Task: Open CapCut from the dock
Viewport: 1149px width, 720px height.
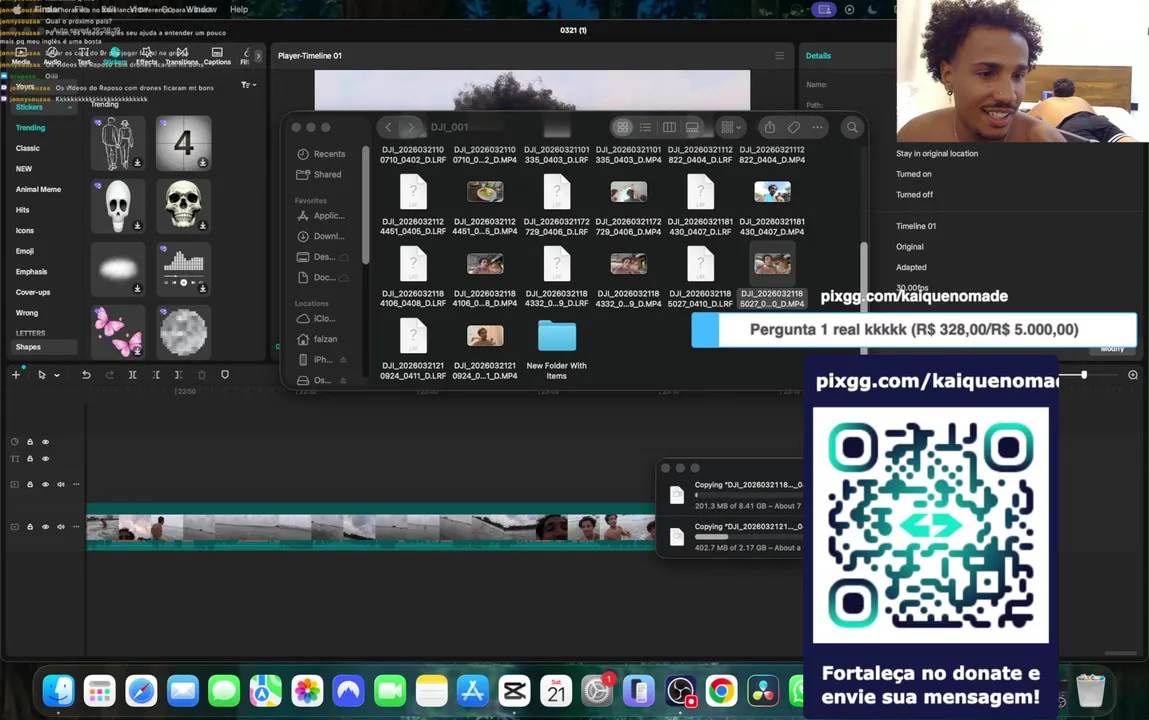Action: (514, 691)
